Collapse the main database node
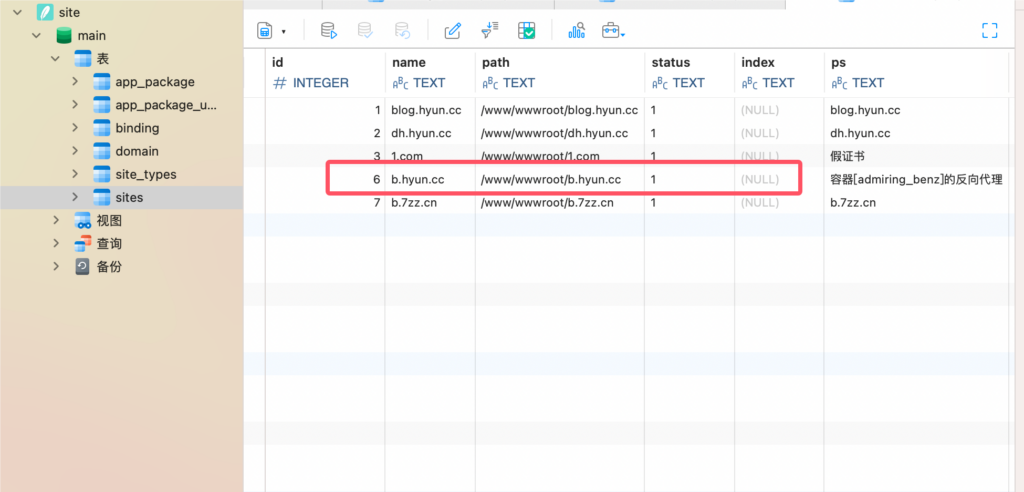 pyautogui.click(x=36, y=36)
